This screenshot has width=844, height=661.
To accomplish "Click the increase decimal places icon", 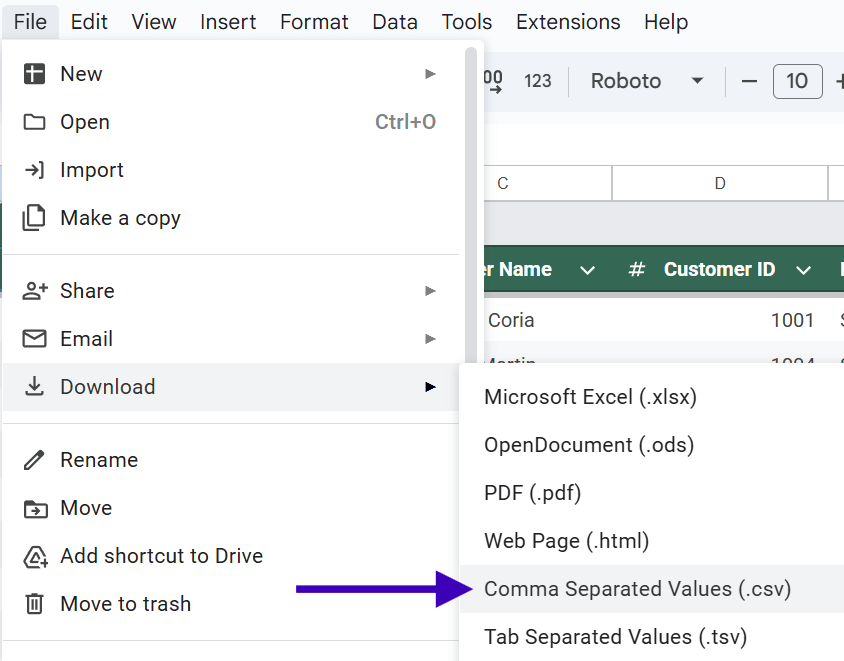I will (494, 81).
